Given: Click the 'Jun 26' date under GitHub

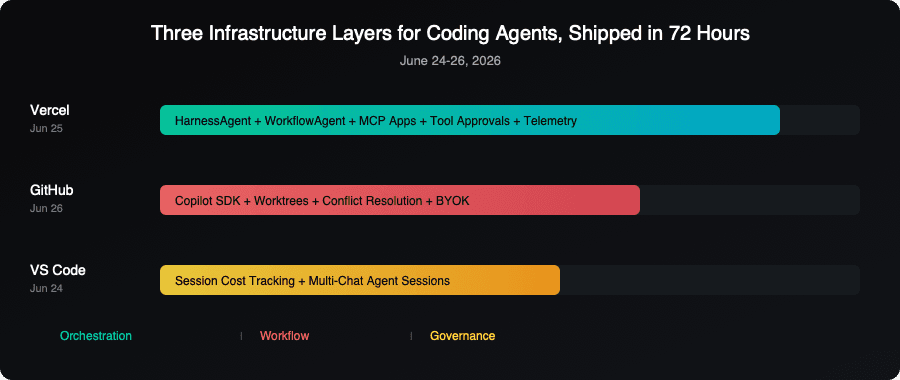Looking at the screenshot, I should click(x=46, y=208).
